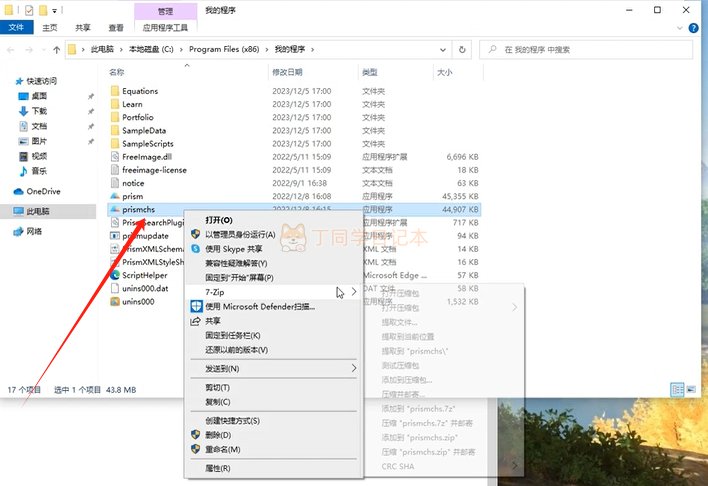This screenshot has width=708, height=486.
Task: Switch to the 查看 ribbon tab
Action: click(x=116, y=28)
